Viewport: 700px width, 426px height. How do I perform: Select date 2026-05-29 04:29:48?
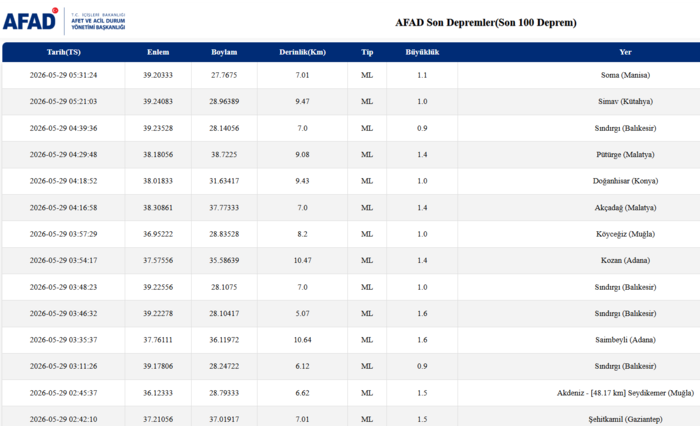[63, 155]
